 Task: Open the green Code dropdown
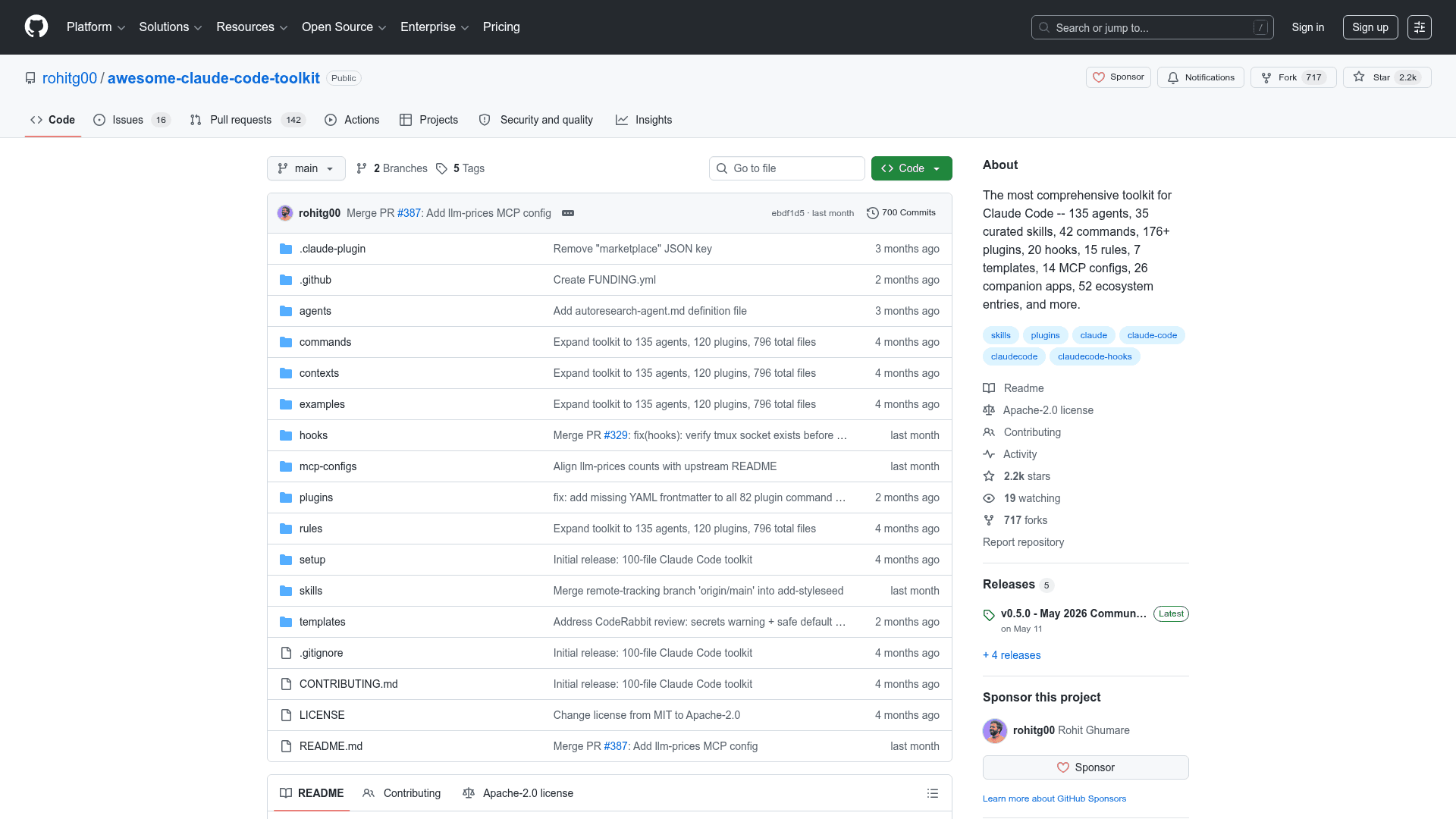tap(912, 168)
